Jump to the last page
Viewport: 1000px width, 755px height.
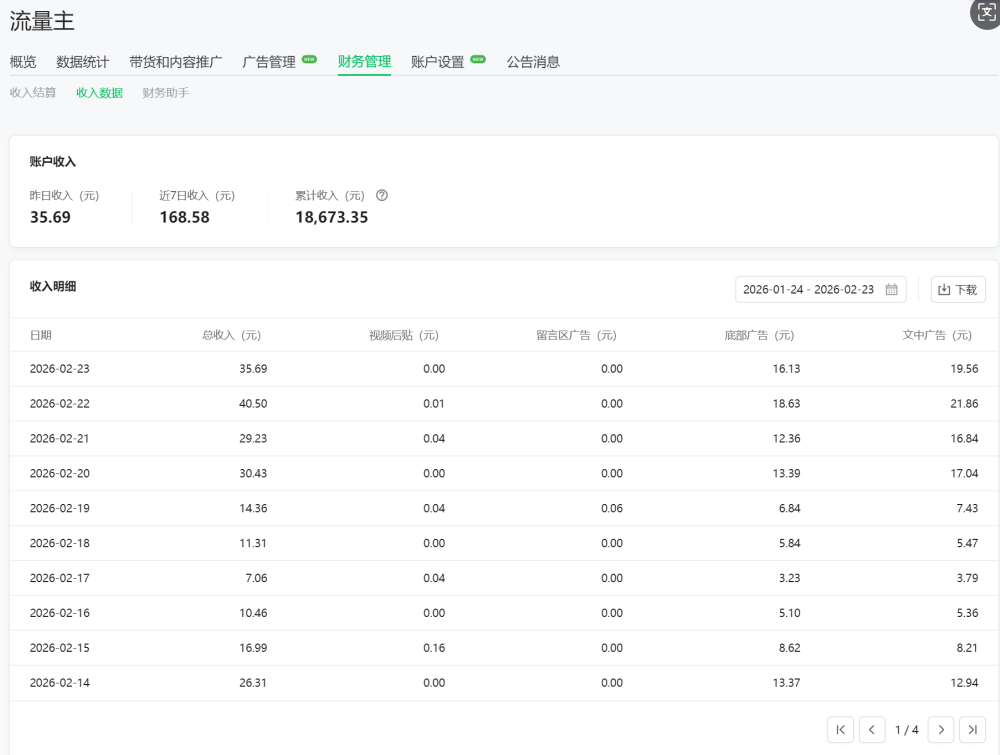click(x=972, y=730)
